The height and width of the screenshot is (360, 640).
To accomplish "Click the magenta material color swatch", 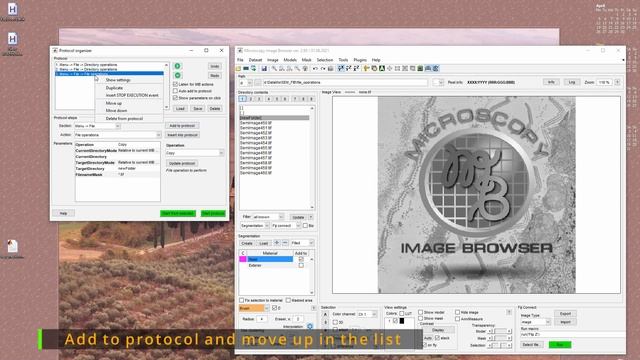I will coord(243,259).
